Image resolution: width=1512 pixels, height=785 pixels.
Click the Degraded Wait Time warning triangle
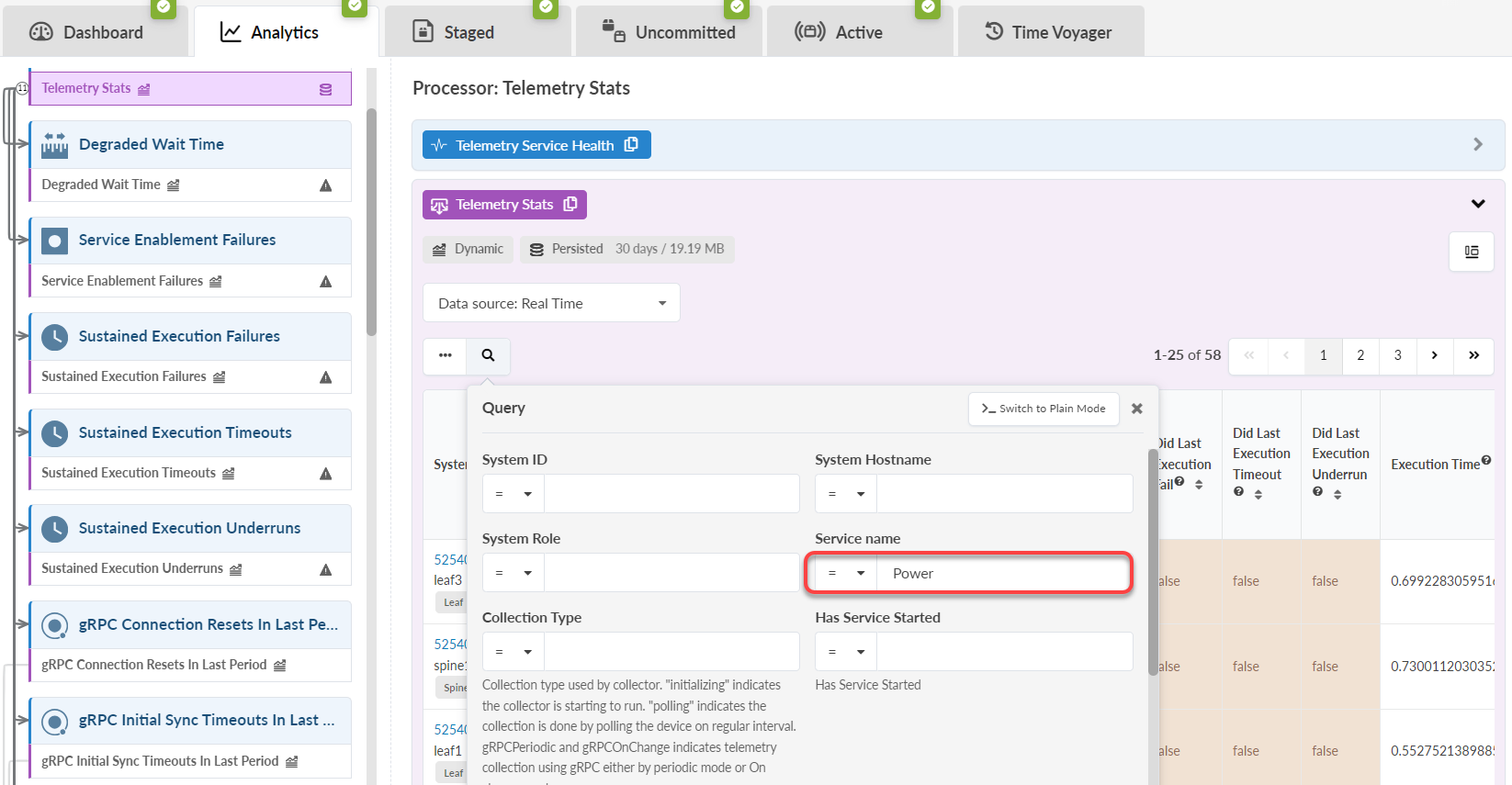click(325, 185)
